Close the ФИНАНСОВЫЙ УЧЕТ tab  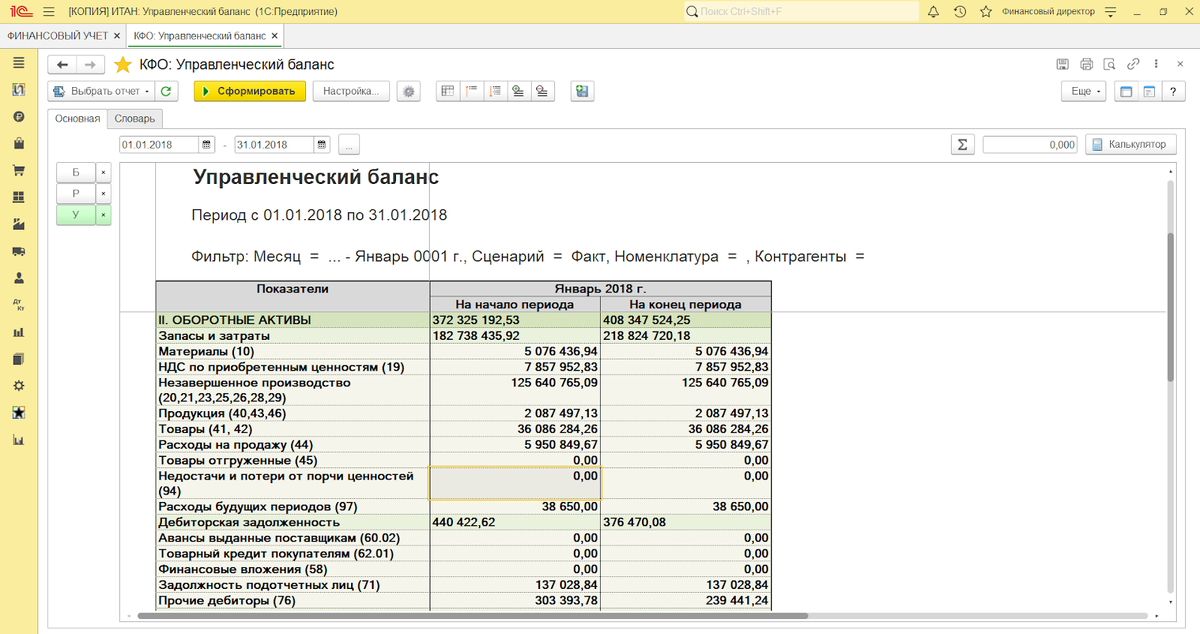point(117,35)
